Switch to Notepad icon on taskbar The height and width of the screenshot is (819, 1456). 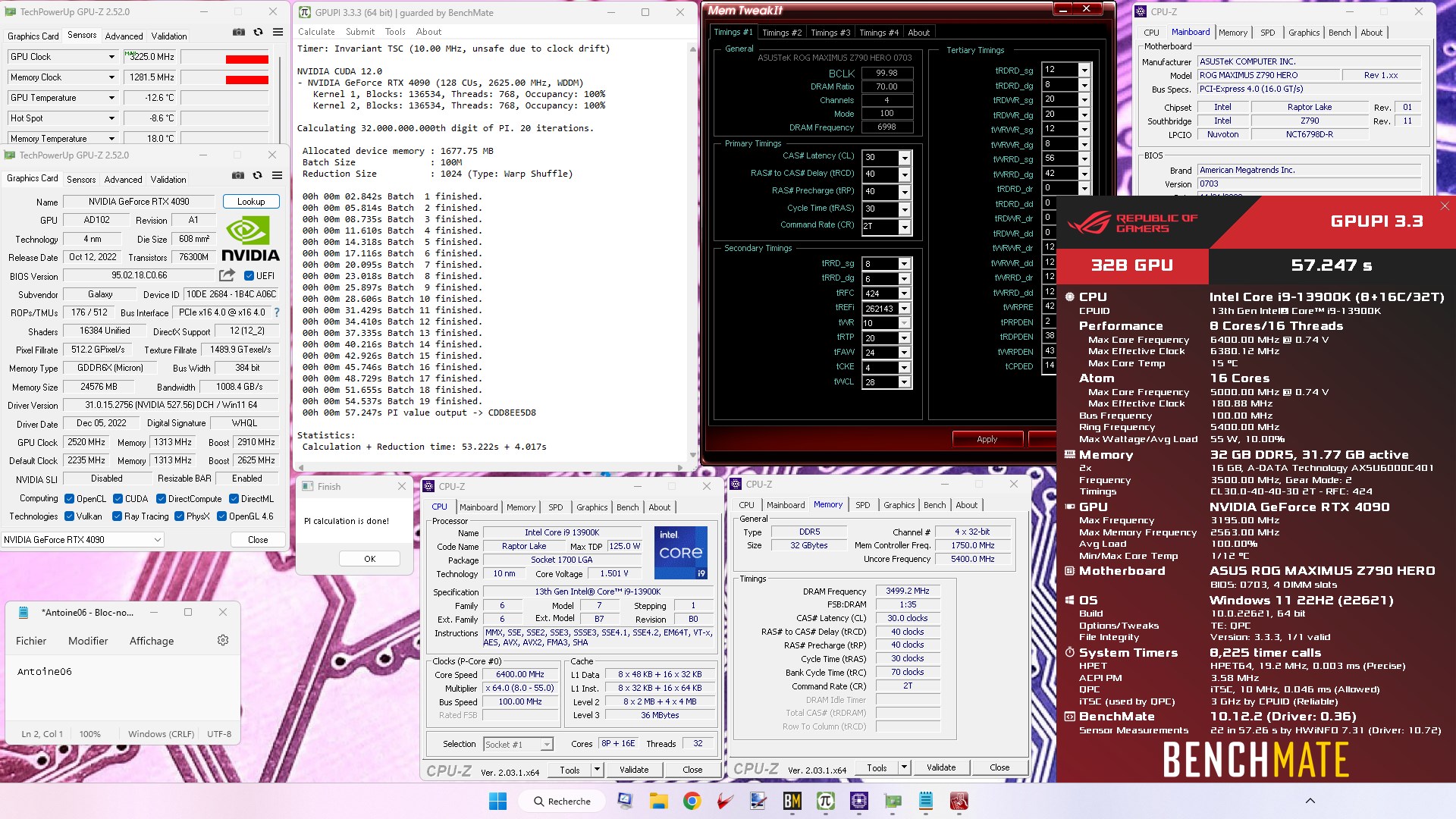pos(926,801)
